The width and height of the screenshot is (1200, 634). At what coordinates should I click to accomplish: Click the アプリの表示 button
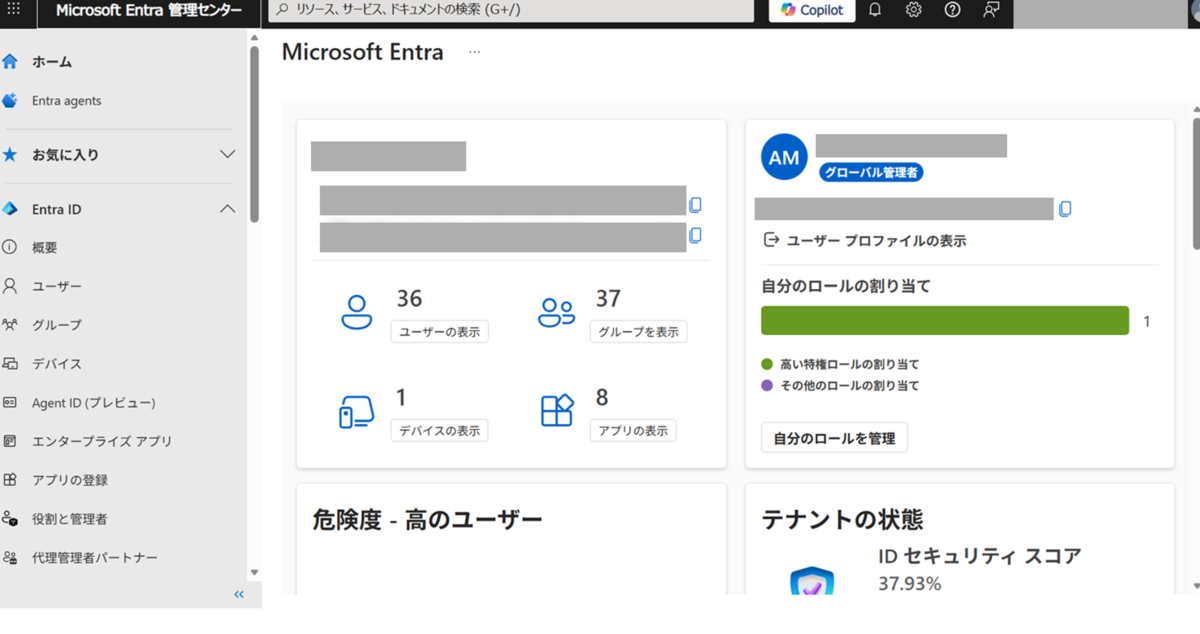point(633,431)
